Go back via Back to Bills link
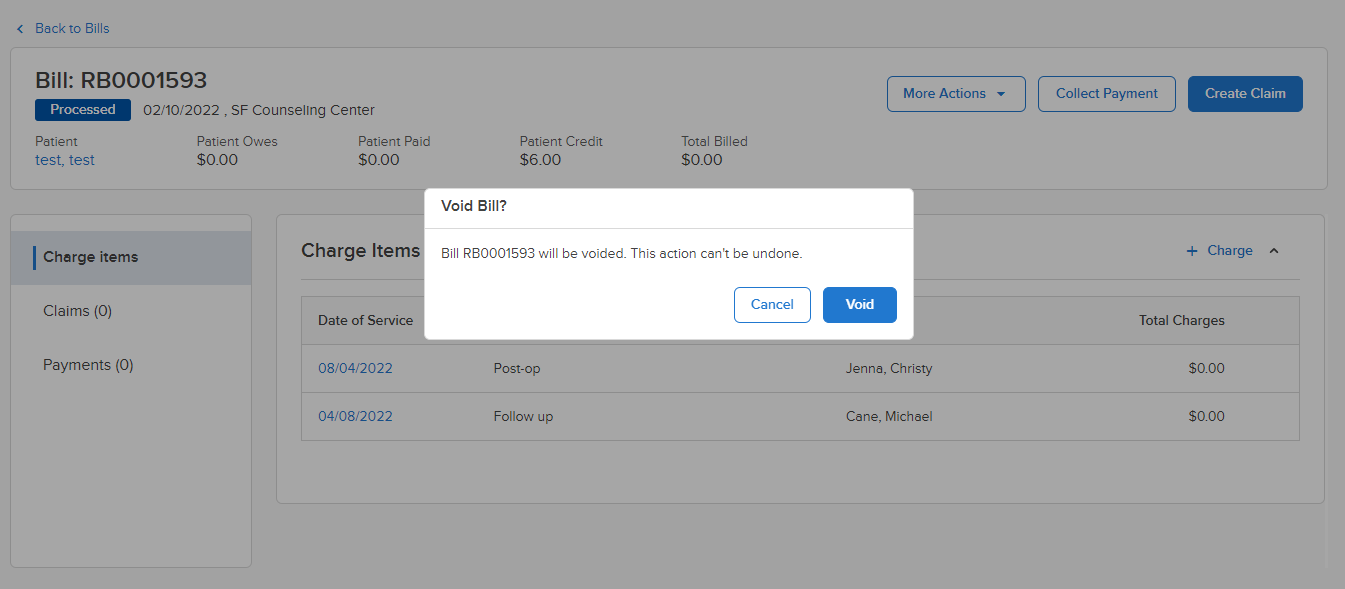1345x589 pixels. click(72, 29)
